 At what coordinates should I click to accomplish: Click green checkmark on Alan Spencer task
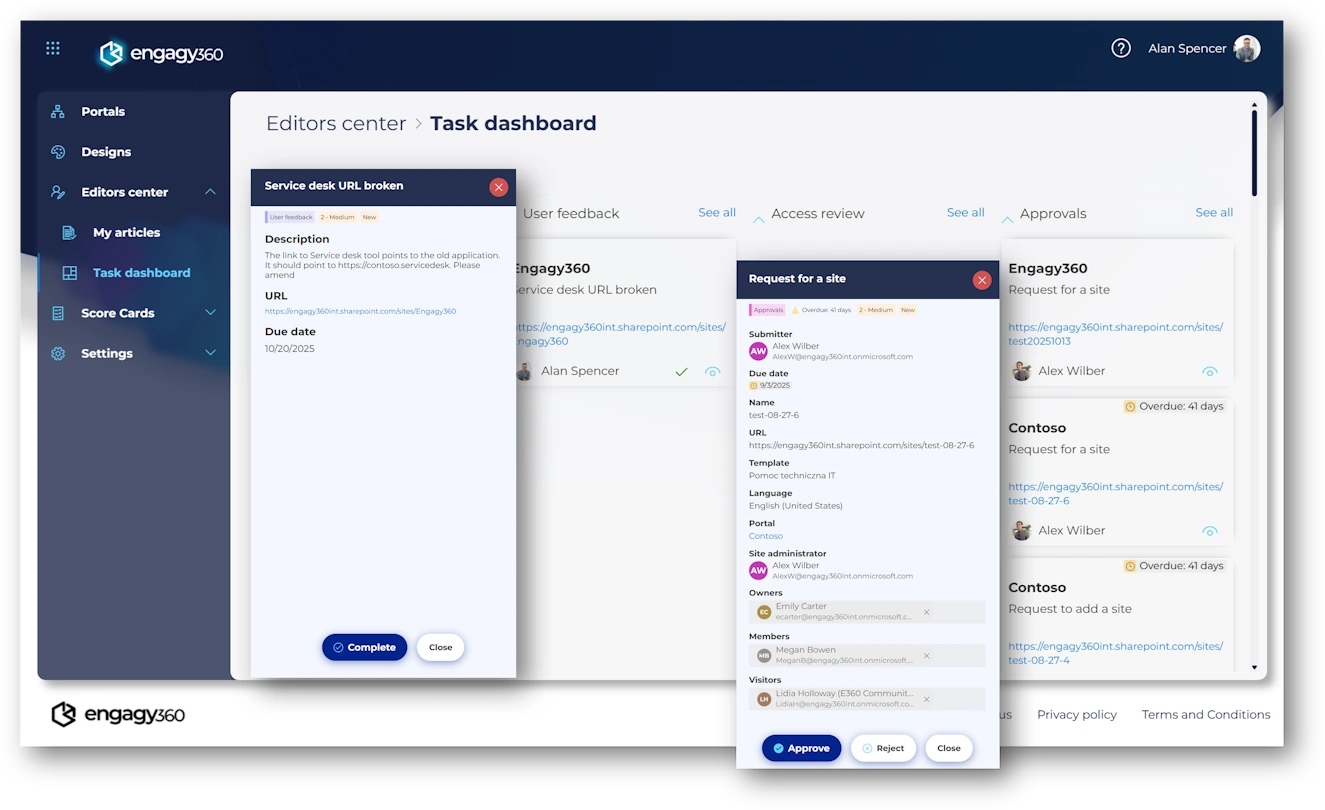[x=681, y=372]
